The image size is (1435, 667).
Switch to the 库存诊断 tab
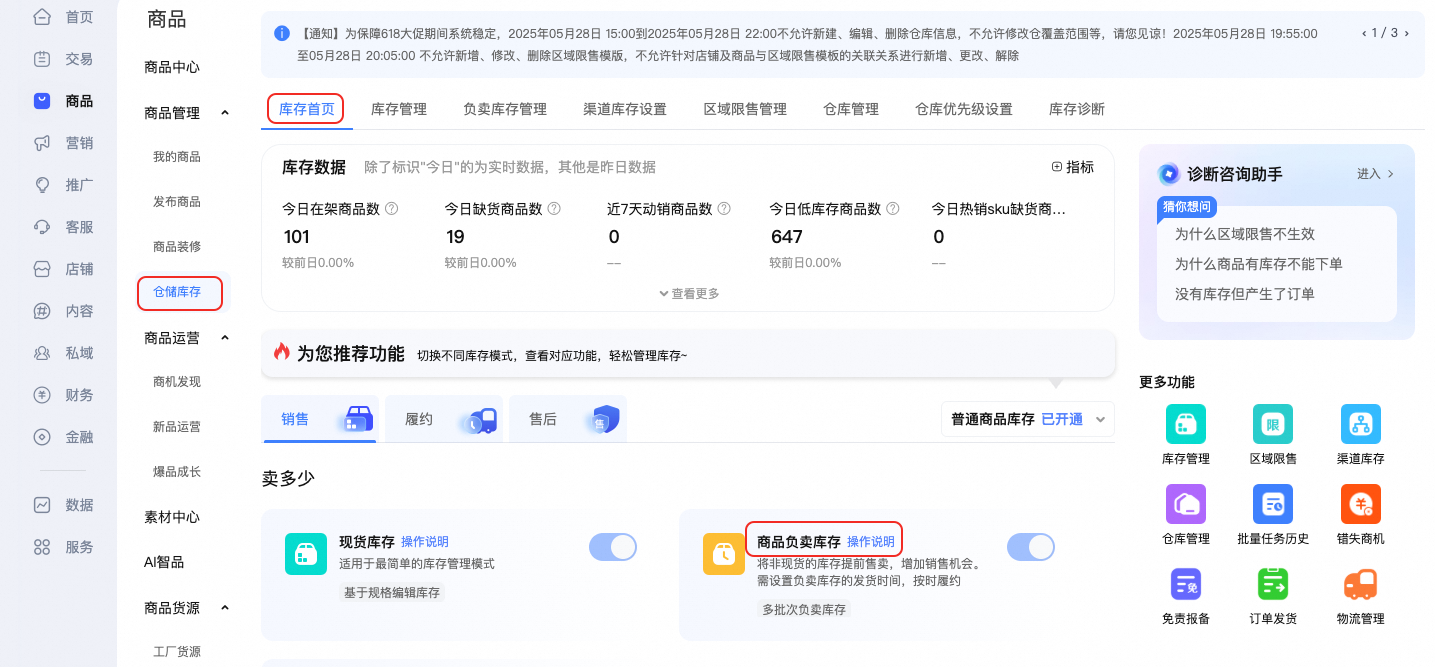point(1077,109)
